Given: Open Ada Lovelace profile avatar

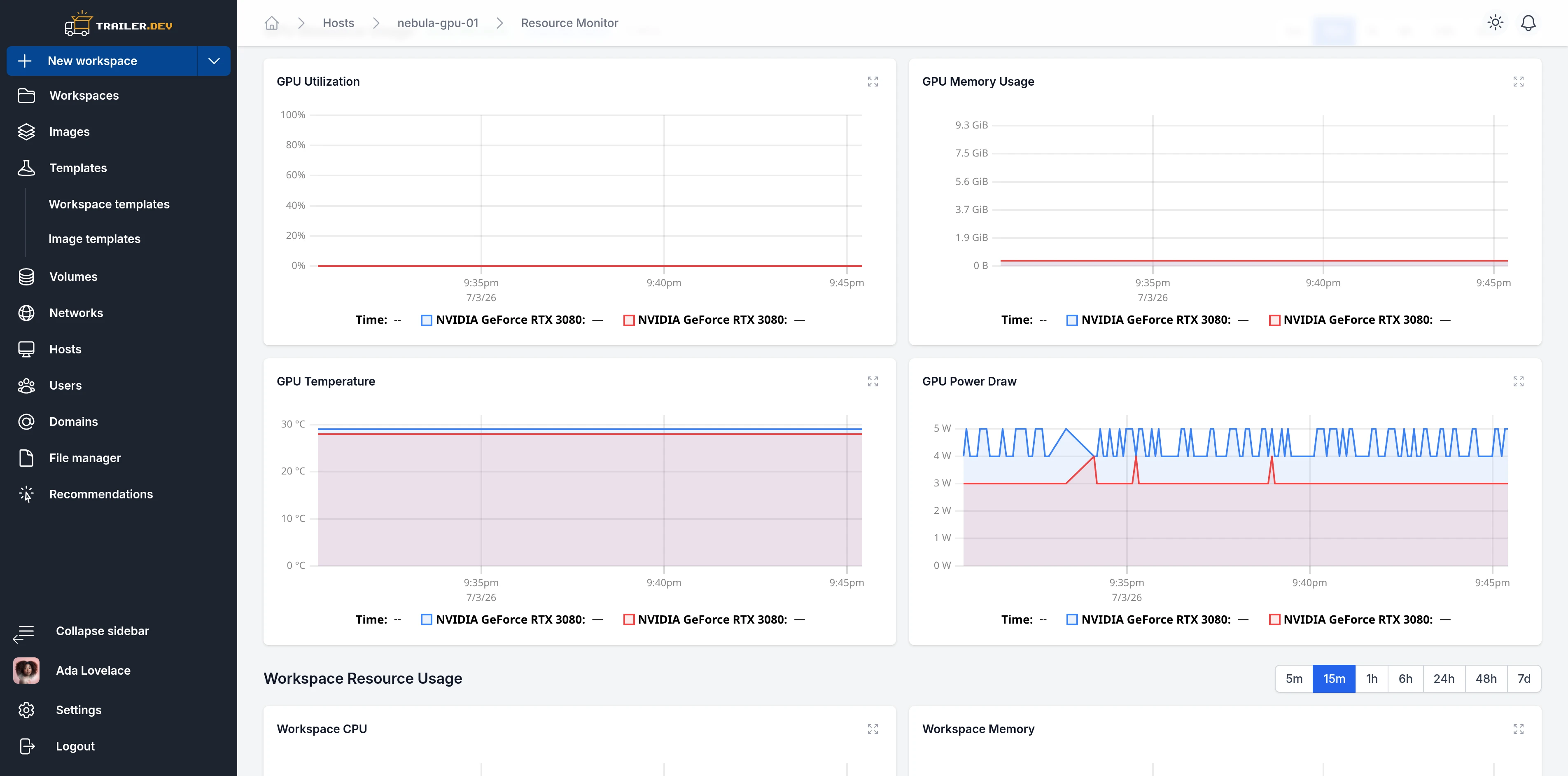Looking at the screenshot, I should (26, 671).
